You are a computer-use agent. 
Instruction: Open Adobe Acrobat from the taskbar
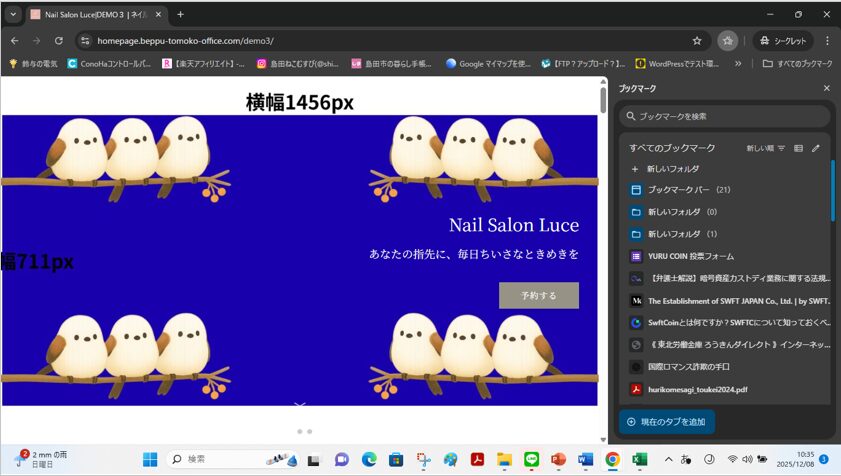click(x=477, y=459)
